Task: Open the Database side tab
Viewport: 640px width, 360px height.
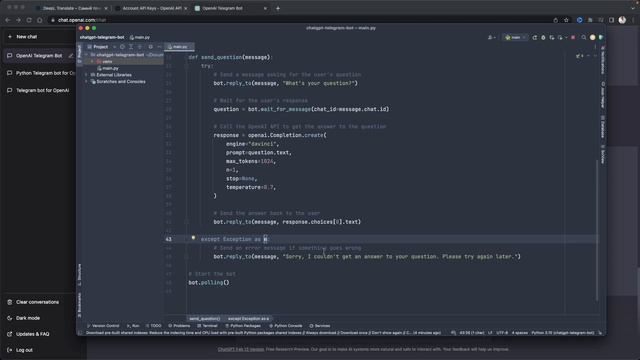Action: point(603,127)
